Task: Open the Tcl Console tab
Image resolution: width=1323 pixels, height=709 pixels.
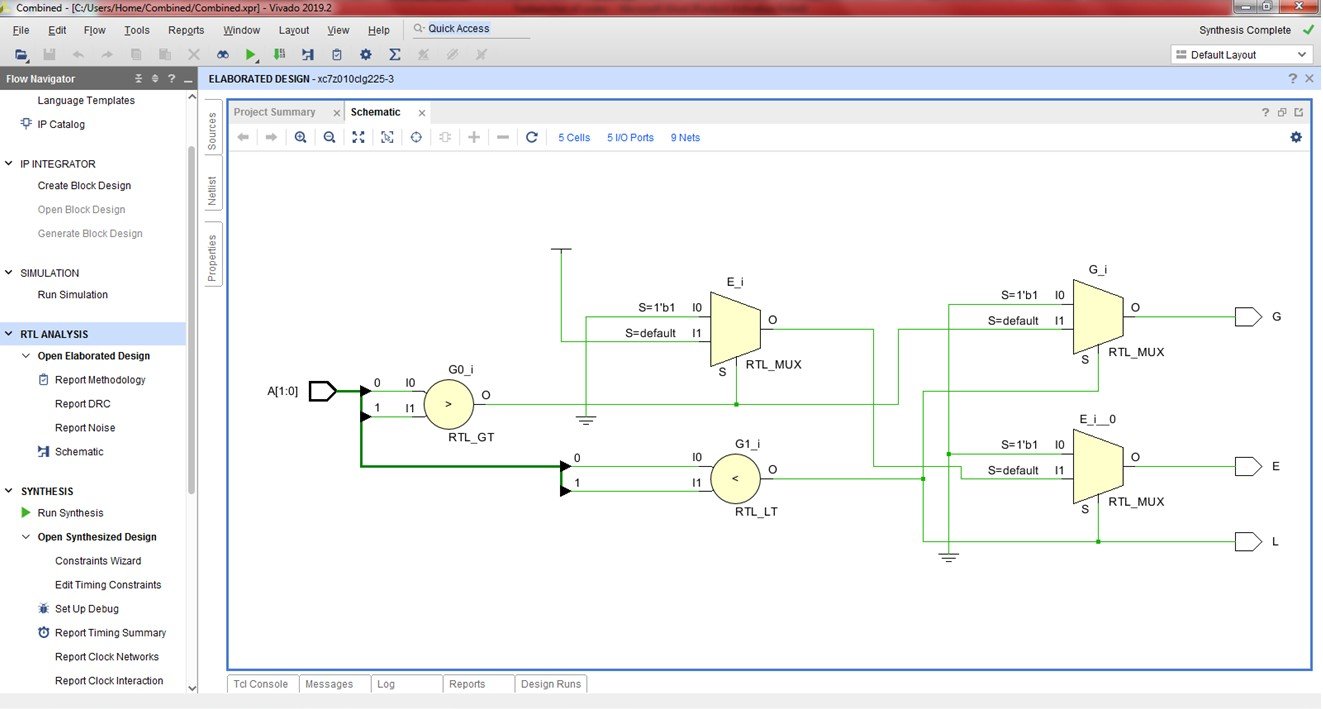Action: (260, 684)
